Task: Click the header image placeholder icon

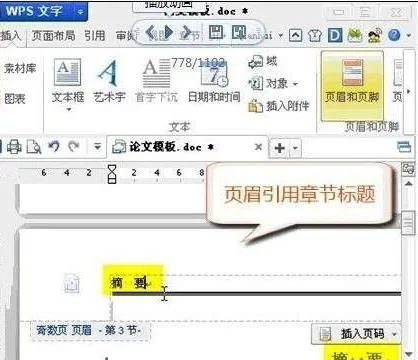Action: [x=72, y=284]
